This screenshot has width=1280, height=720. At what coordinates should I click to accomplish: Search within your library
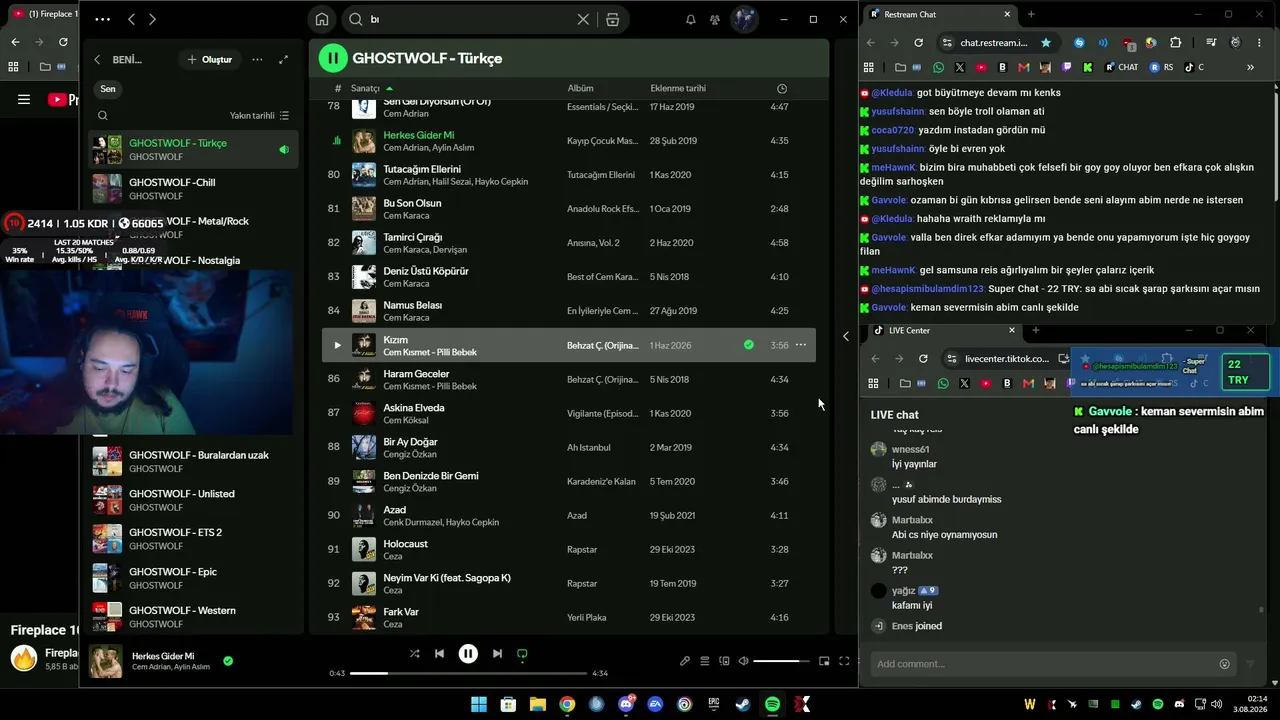(x=103, y=116)
